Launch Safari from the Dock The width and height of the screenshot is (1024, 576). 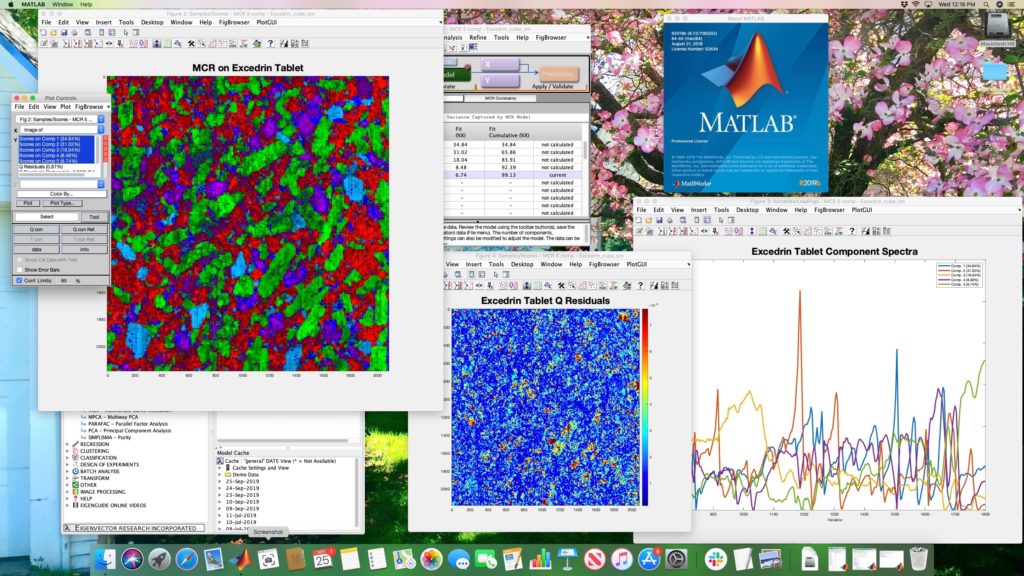[186, 559]
